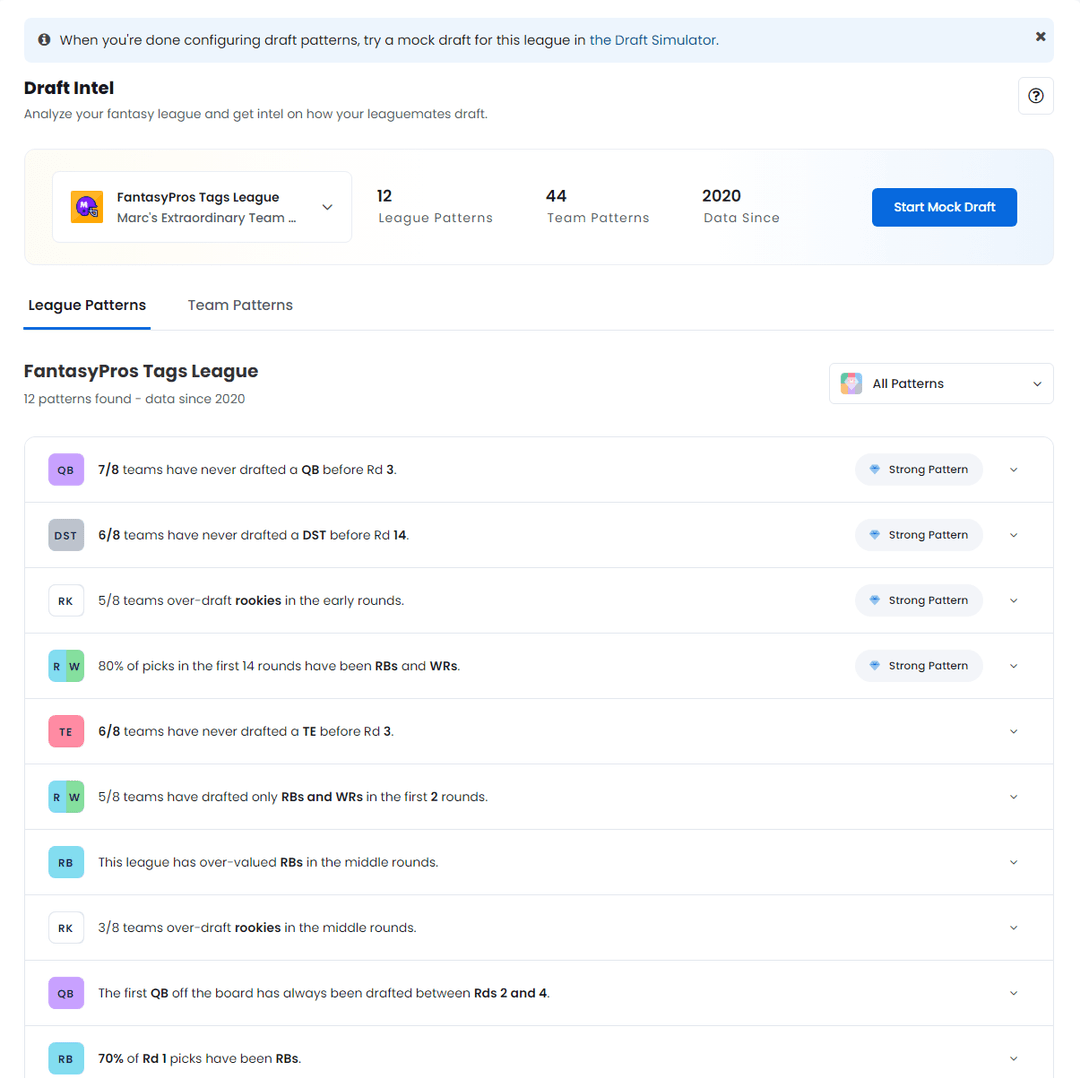Screen dimensions: 1080x1078
Task: Click the 2020 Data Since stat
Action: coord(740,207)
